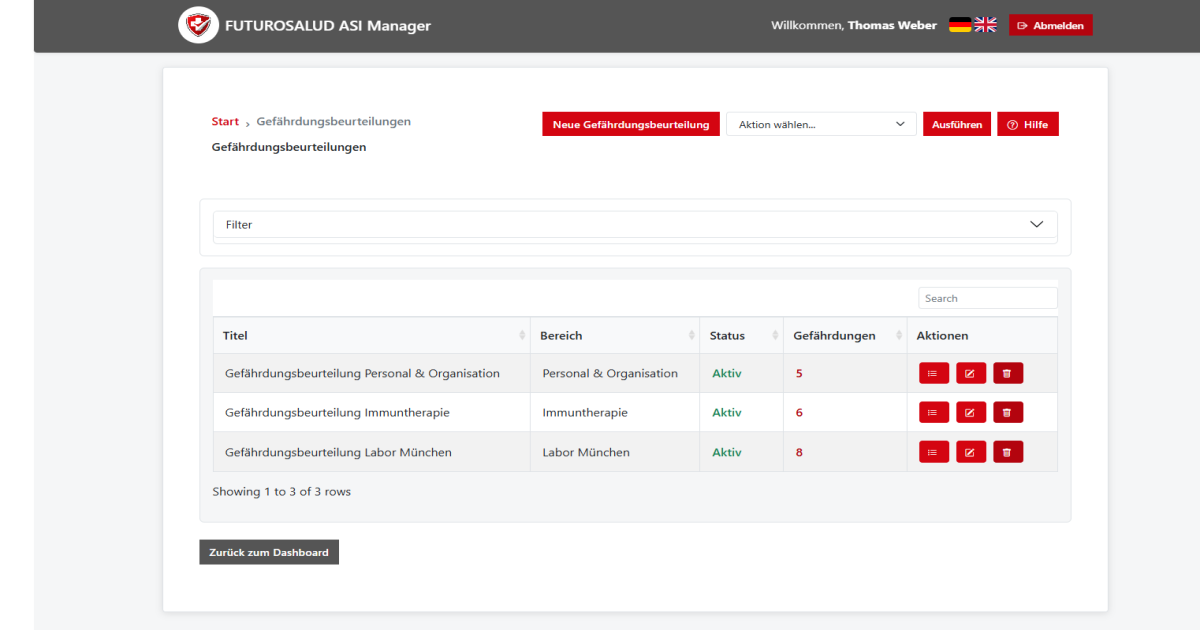Sort the table by the Titel column arrows
Viewport: 1200px width, 630px height.
(x=521, y=335)
